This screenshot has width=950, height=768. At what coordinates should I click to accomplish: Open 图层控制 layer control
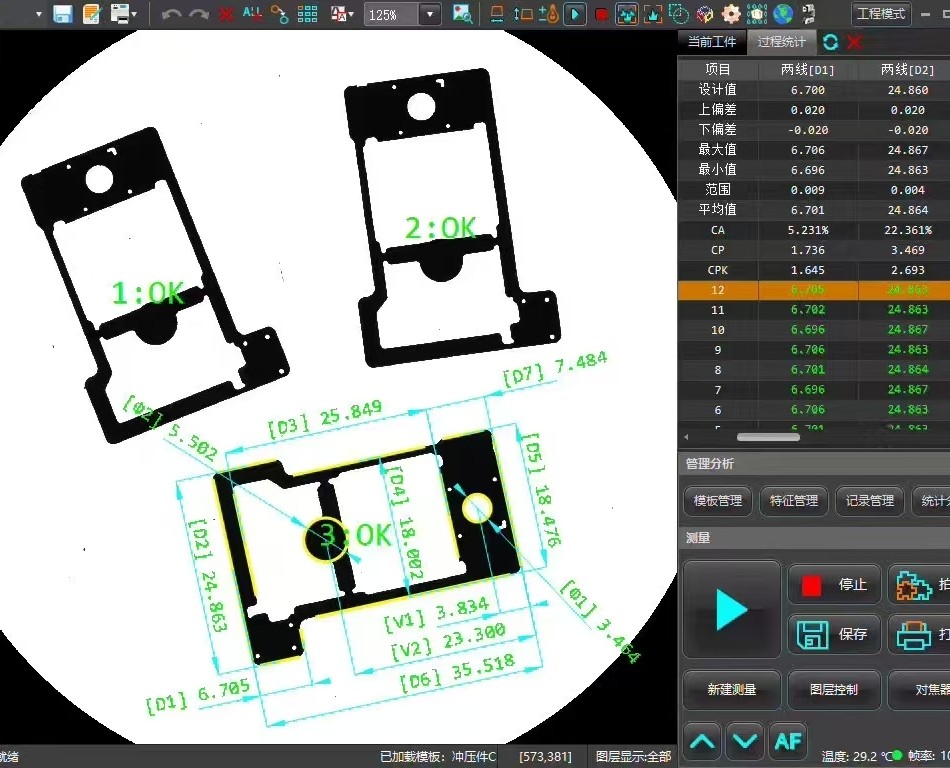834,690
